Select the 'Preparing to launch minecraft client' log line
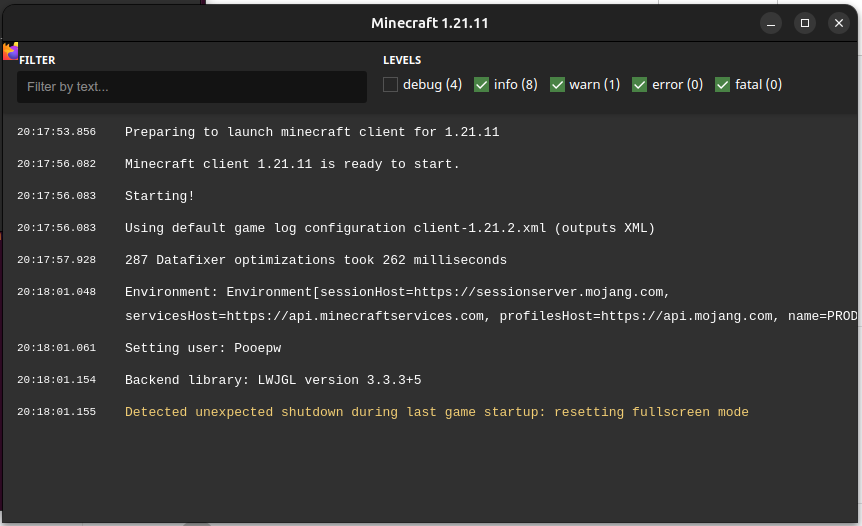The image size is (862, 526). [312, 132]
